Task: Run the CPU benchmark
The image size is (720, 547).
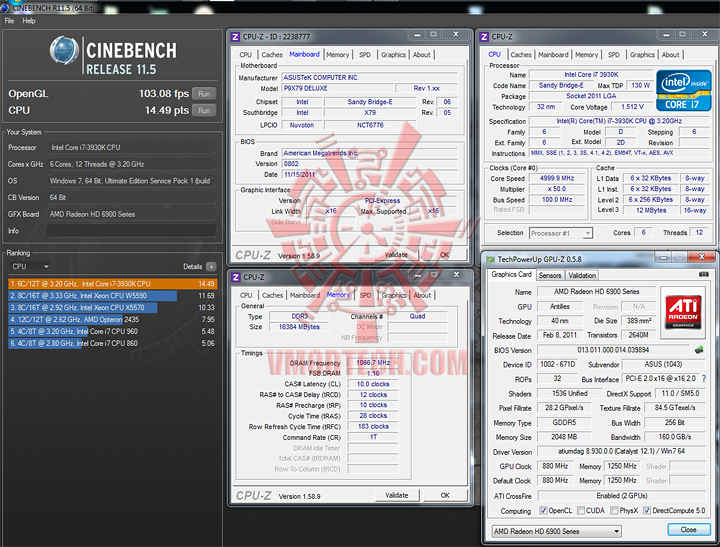Action: tap(204, 111)
